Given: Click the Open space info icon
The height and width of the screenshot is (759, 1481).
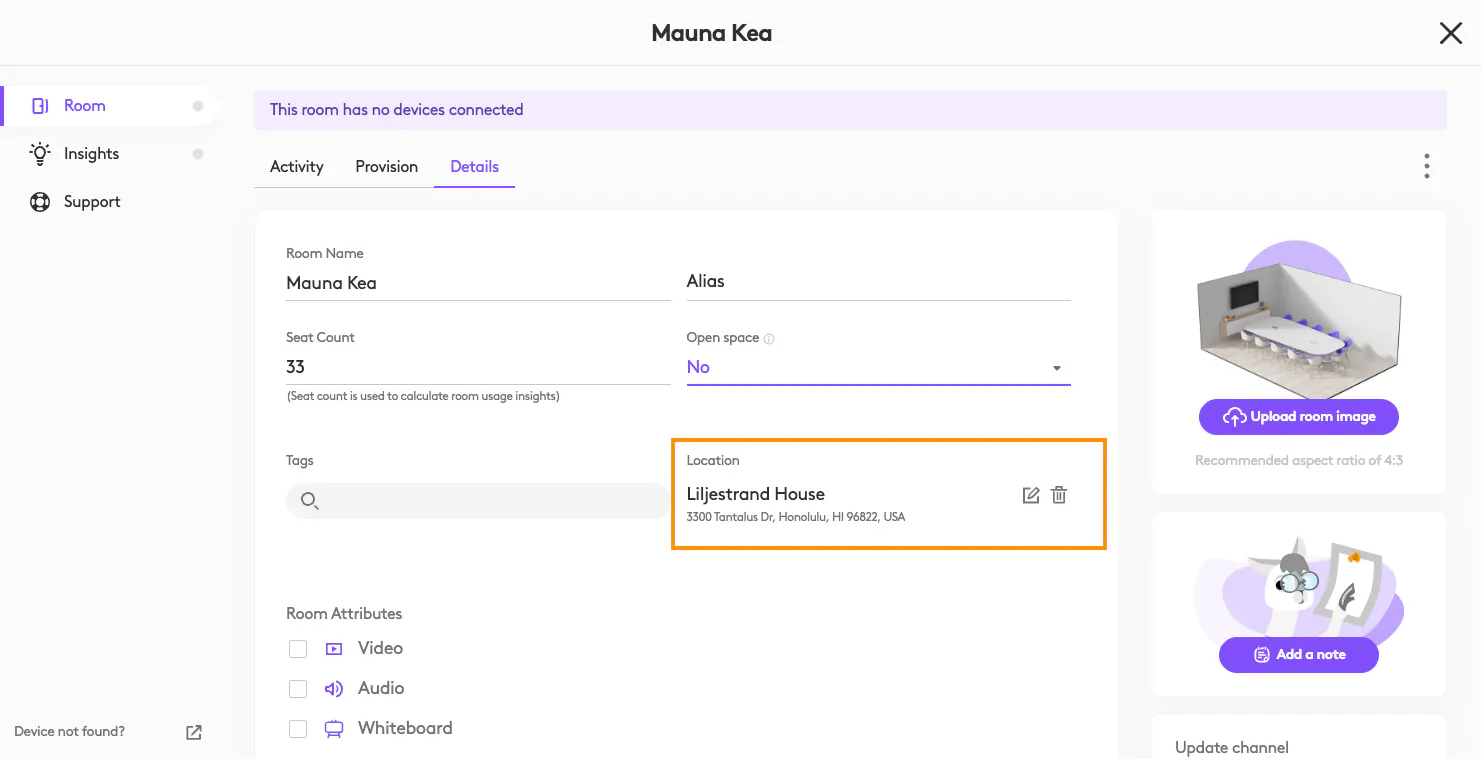Looking at the screenshot, I should tap(769, 339).
